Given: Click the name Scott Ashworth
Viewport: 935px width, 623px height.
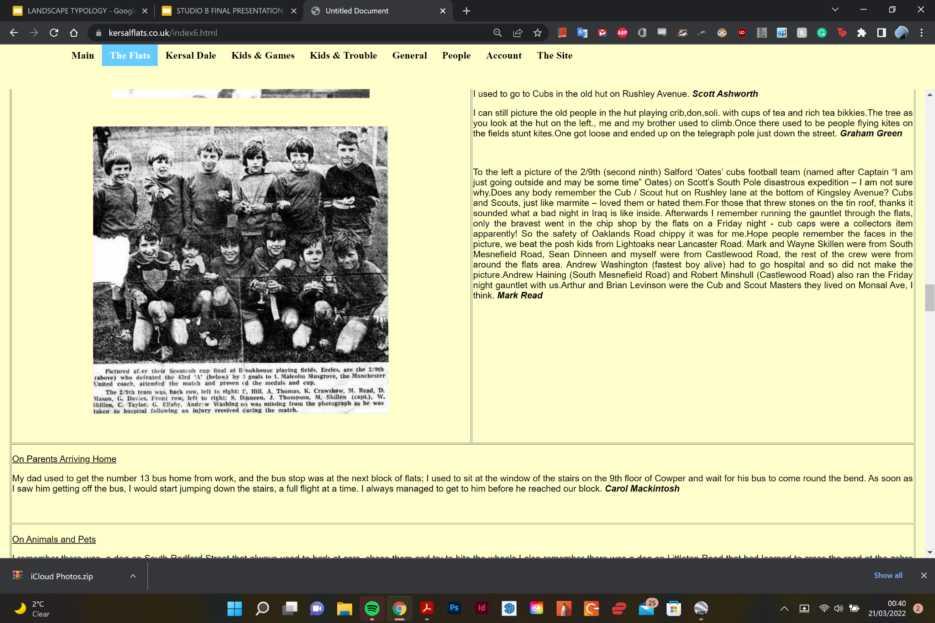Looking at the screenshot, I should pos(725,94).
